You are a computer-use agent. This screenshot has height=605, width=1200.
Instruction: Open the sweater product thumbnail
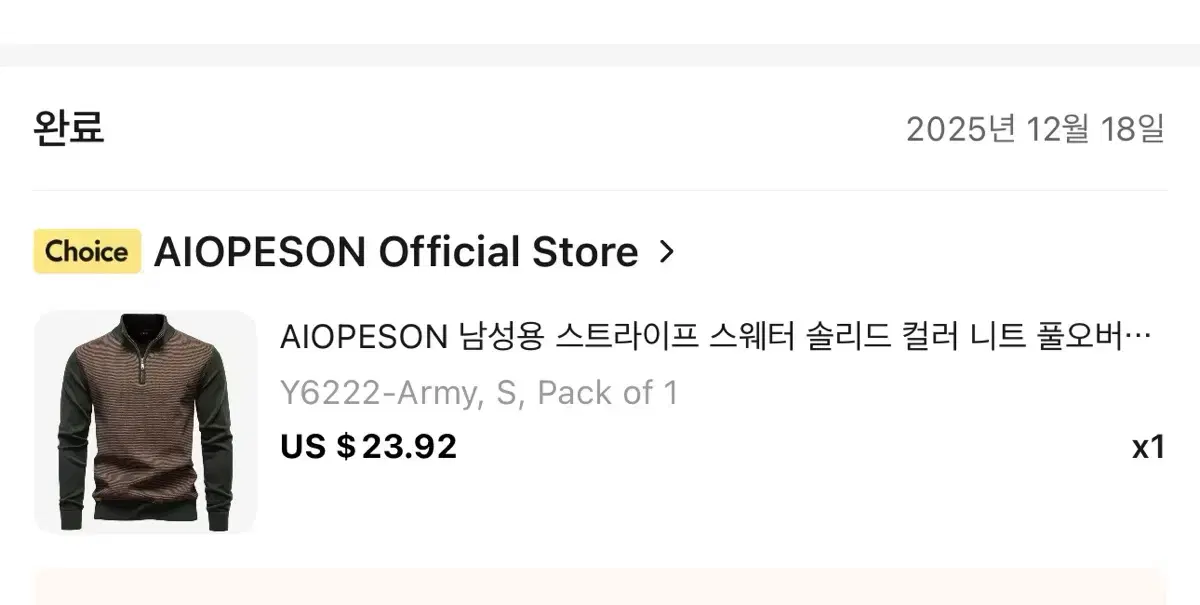click(145, 421)
